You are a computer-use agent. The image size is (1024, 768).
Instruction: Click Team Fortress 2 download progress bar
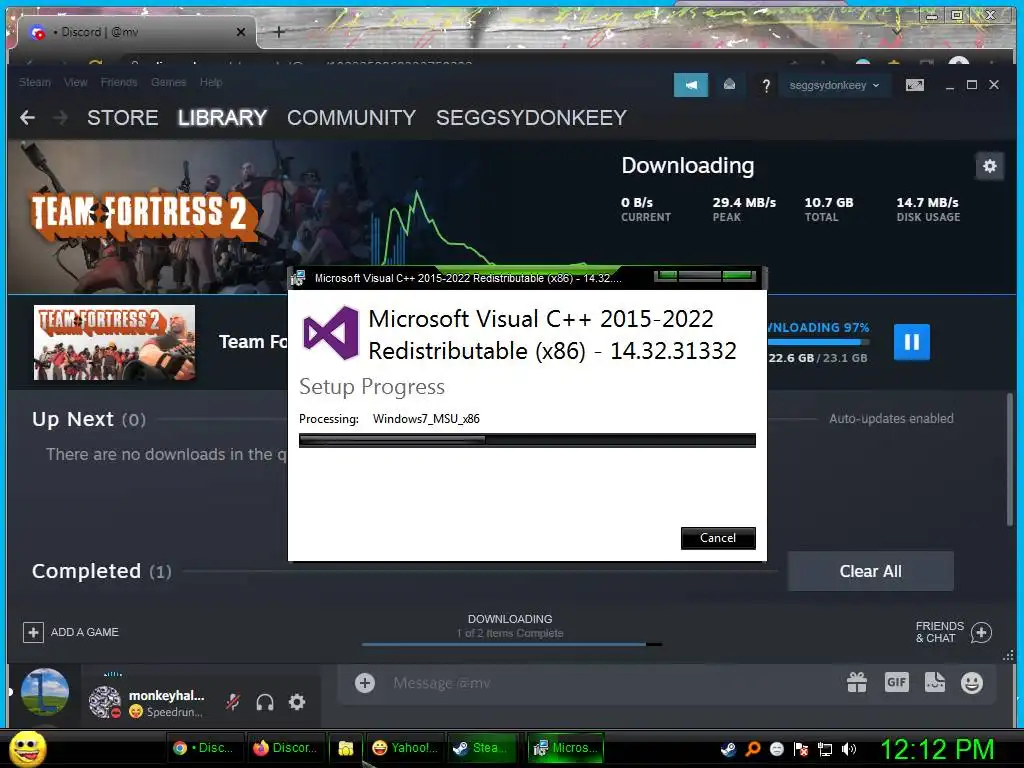point(818,343)
